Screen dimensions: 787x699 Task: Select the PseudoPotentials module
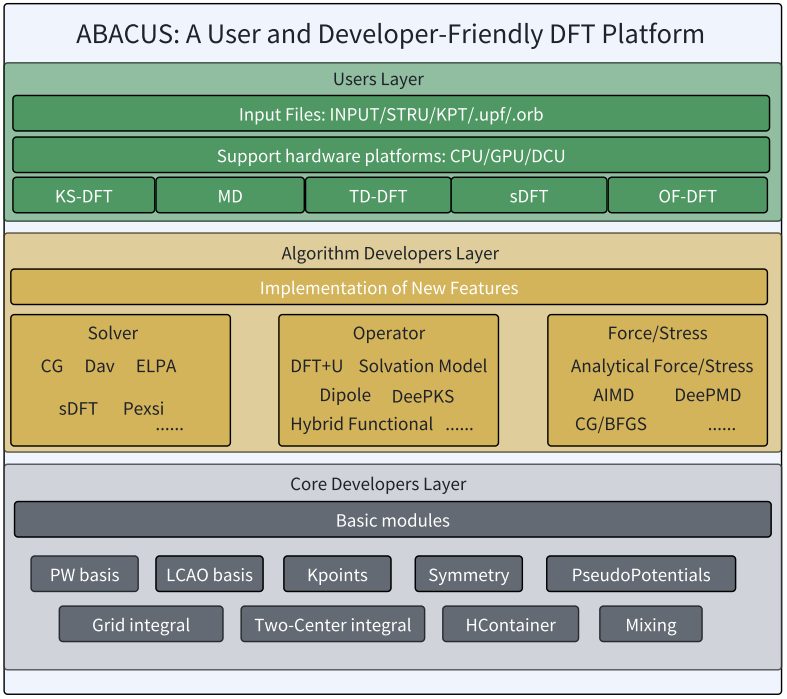point(641,574)
